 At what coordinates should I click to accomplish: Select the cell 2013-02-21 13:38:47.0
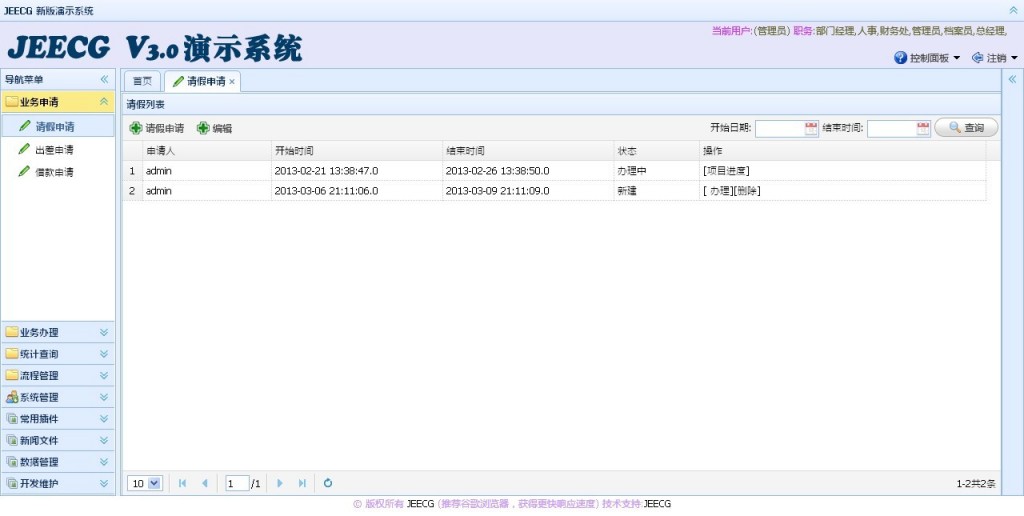click(x=357, y=170)
